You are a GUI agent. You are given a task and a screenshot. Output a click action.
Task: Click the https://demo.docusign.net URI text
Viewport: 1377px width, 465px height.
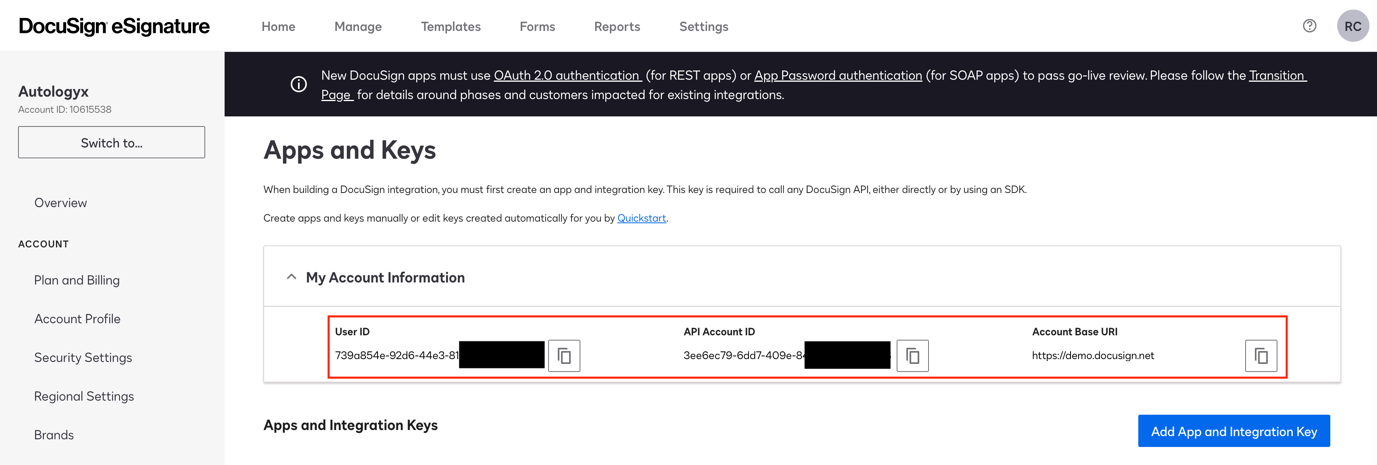pyautogui.click(x=1093, y=356)
